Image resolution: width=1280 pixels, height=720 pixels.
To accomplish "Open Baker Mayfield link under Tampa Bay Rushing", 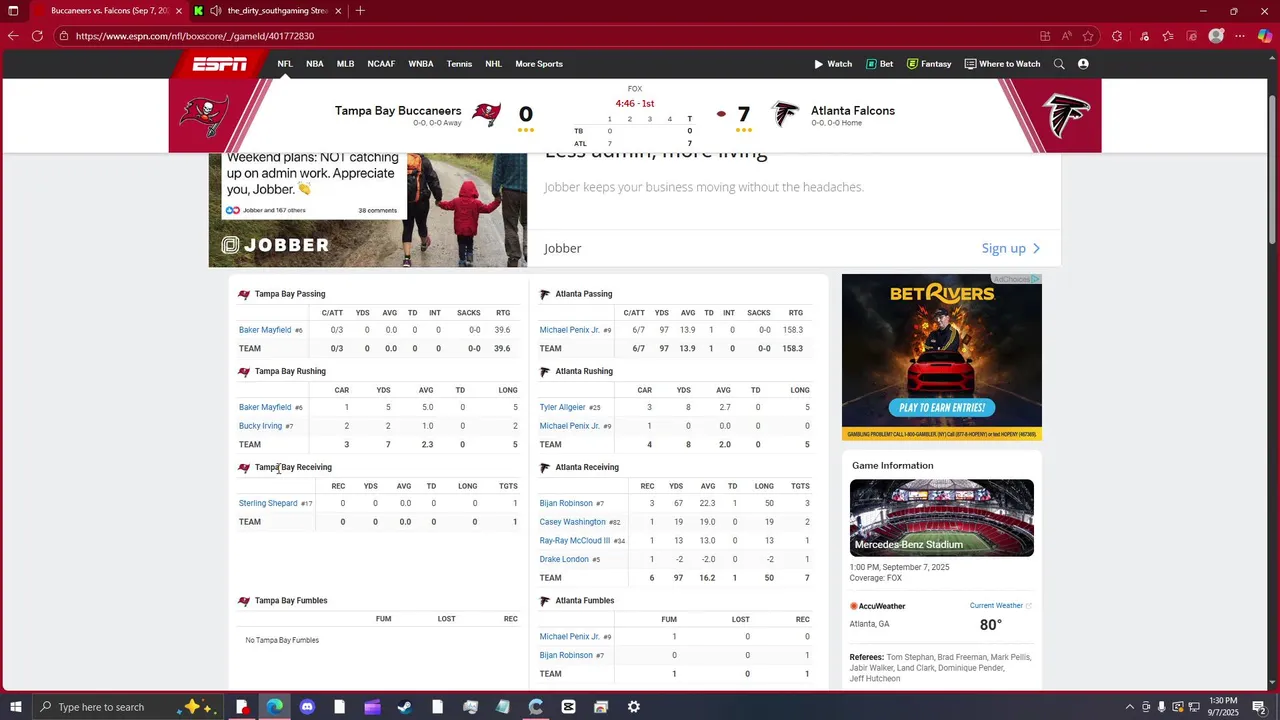I will (x=265, y=407).
